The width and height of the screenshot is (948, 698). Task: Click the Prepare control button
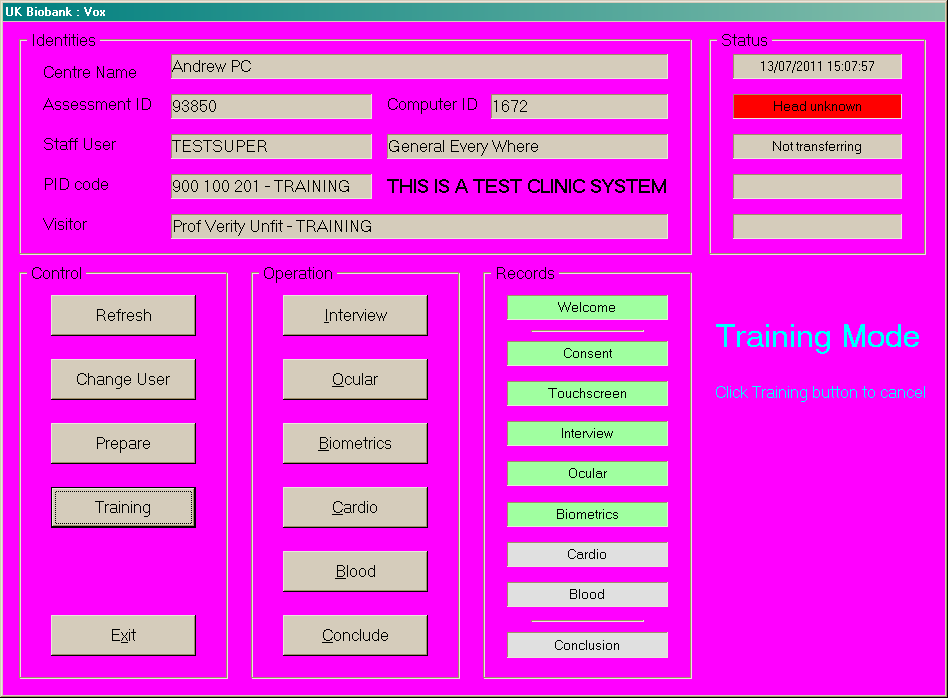[x=123, y=443]
